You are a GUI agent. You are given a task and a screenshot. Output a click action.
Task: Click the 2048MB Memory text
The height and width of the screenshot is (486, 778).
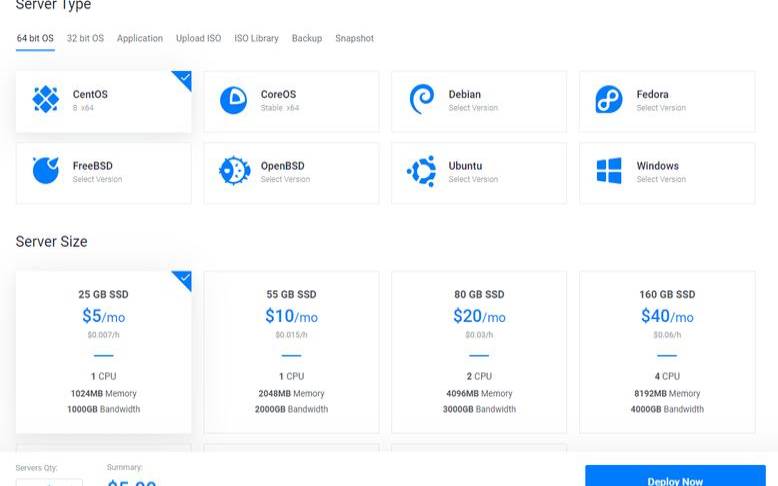pyautogui.click(x=291, y=393)
